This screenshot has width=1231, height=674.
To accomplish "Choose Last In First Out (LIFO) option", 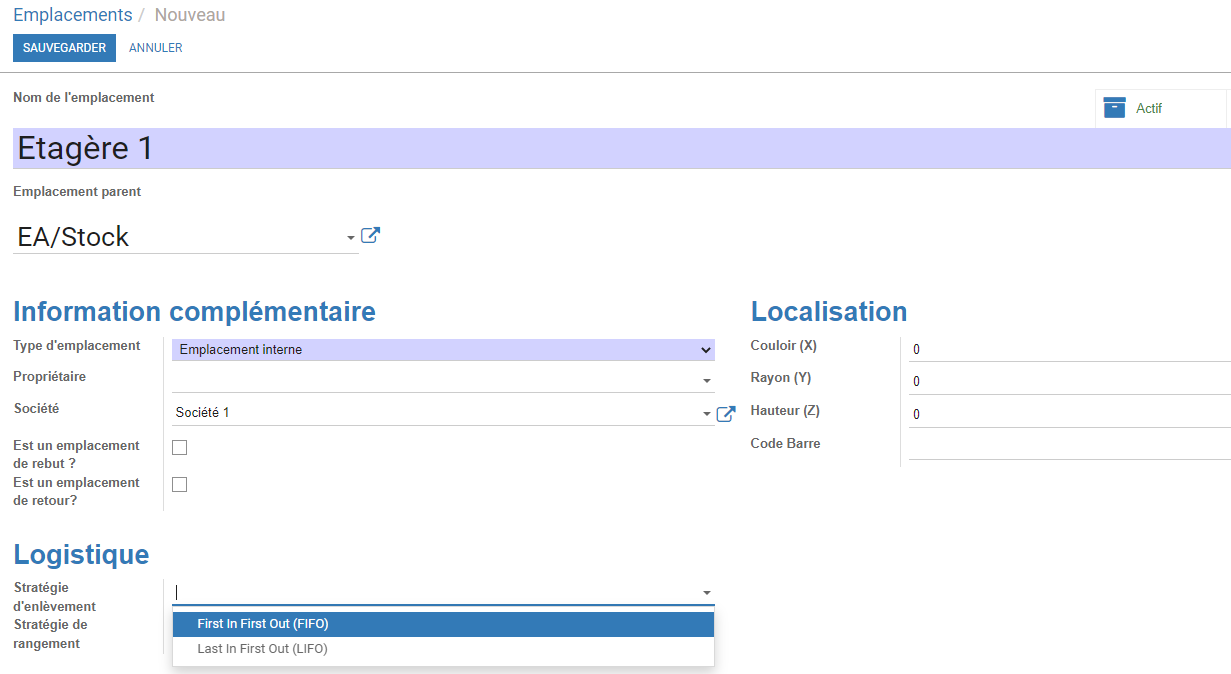I will (444, 649).
